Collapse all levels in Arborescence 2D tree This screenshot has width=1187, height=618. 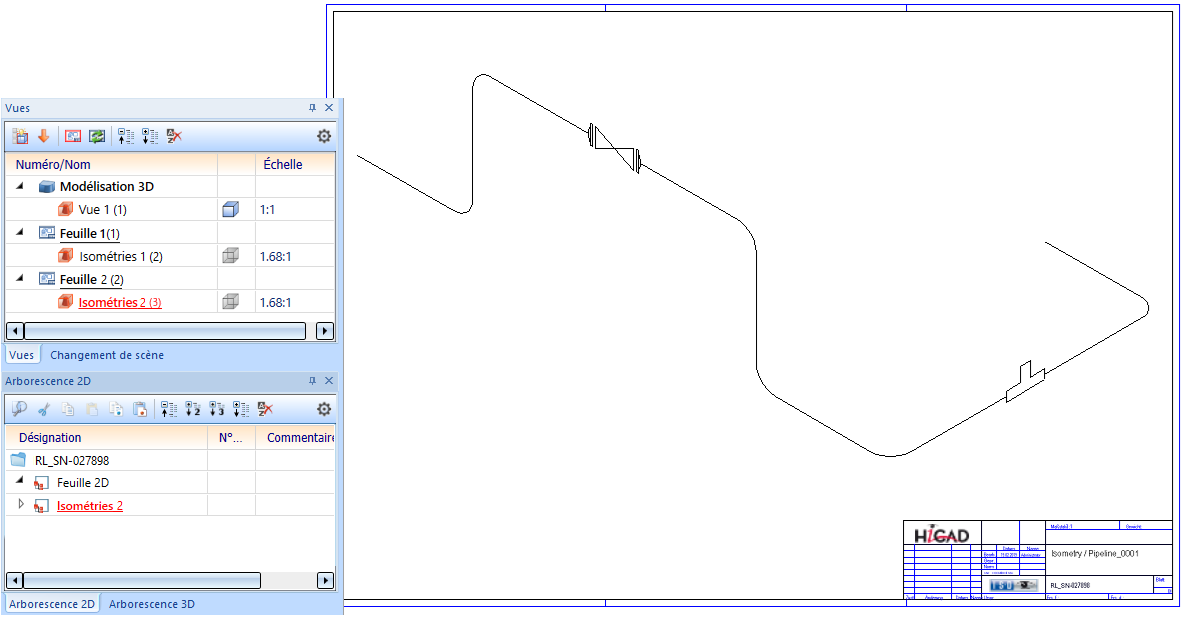[x=169, y=409]
